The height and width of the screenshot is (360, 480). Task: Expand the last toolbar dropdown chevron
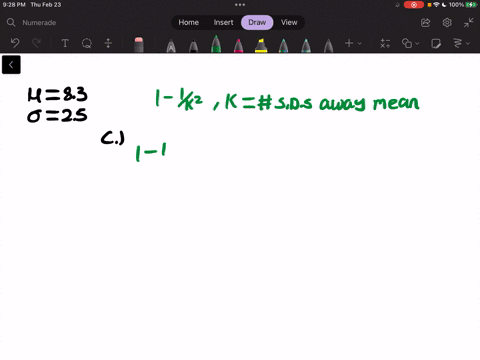point(468,43)
